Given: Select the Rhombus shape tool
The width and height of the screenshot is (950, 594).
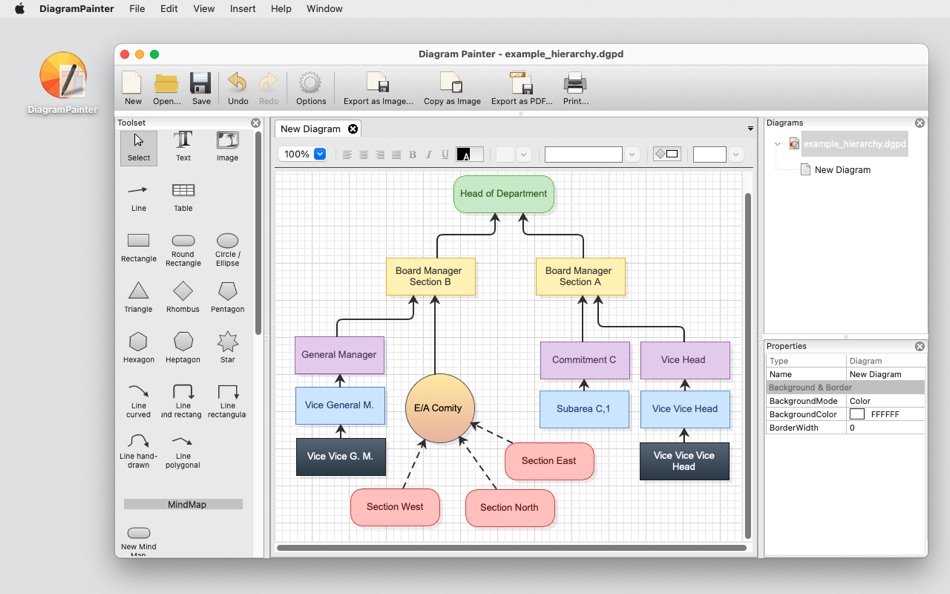Looking at the screenshot, I should [183, 297].
